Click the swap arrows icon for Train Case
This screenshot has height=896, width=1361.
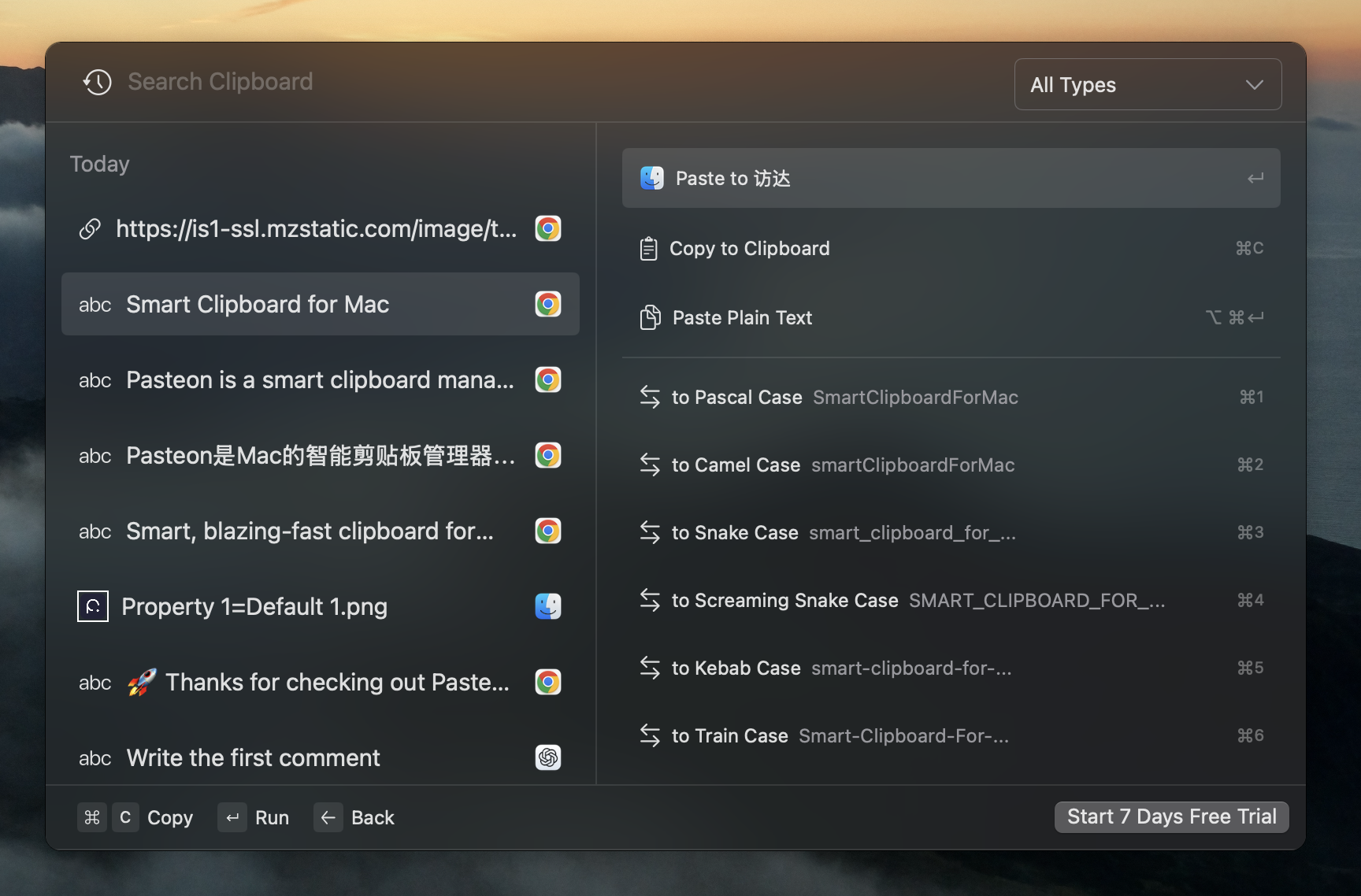click(x=650, y=735)
